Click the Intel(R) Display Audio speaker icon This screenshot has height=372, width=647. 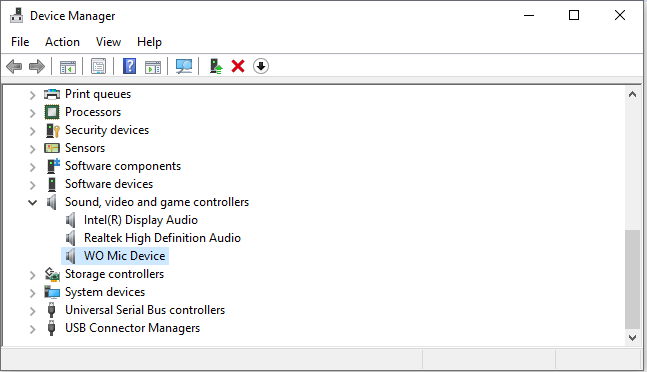pos(71,220)
